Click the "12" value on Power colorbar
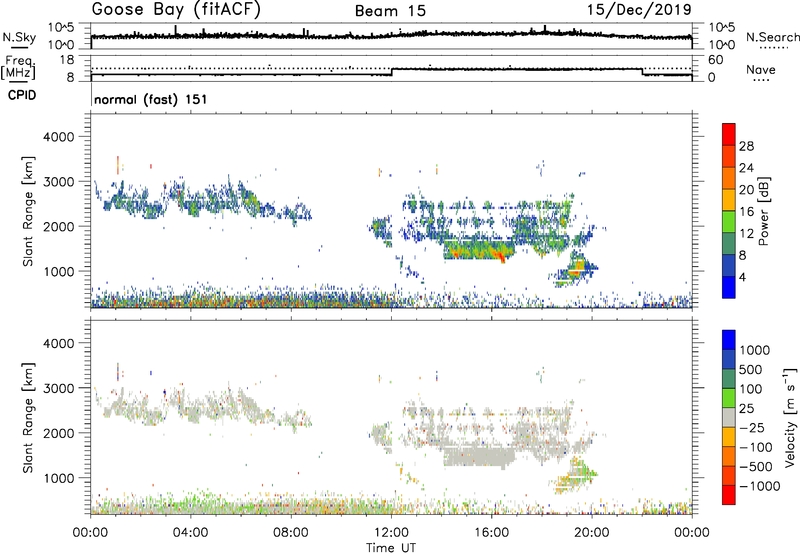The width and height of the screenshot is (800, 554). [x=746, y=234]
